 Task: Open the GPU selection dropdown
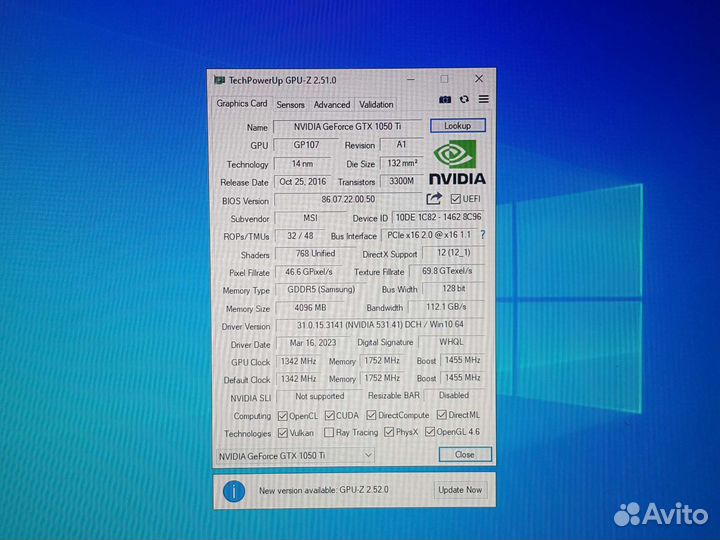294,456
